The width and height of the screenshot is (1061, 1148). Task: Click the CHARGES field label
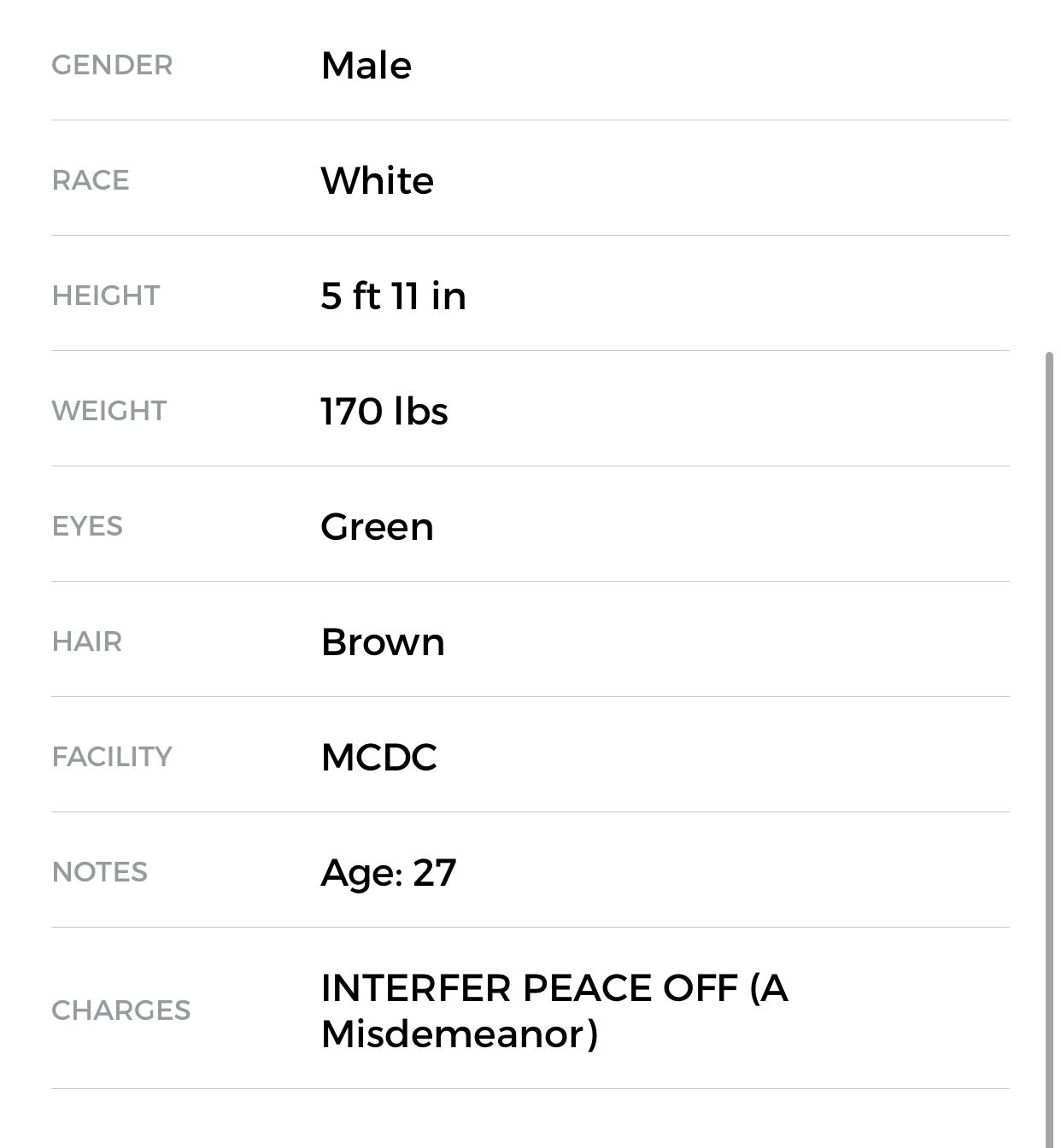(x=121, y=1010)
